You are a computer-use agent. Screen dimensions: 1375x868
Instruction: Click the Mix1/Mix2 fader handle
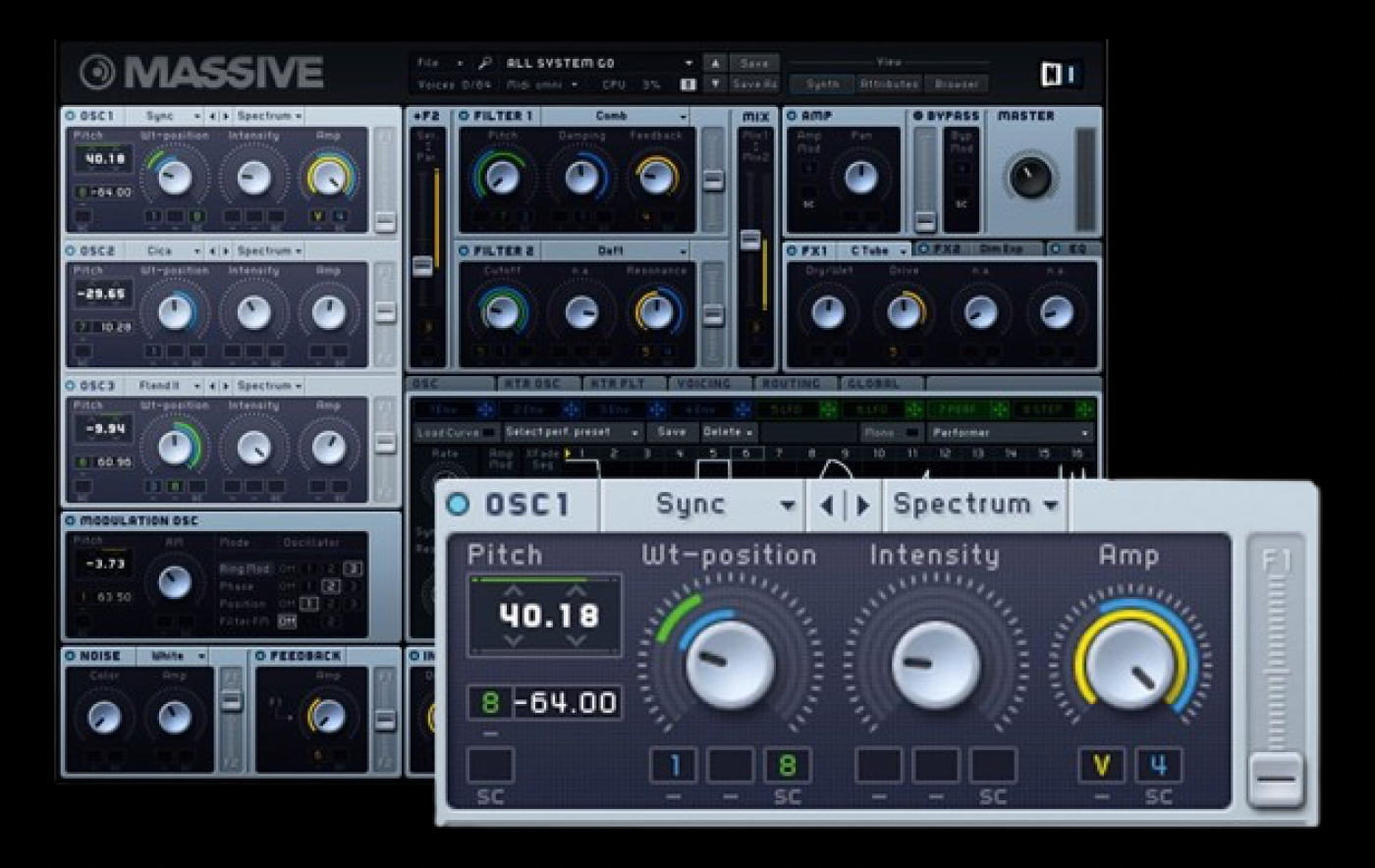click(750, 240)
